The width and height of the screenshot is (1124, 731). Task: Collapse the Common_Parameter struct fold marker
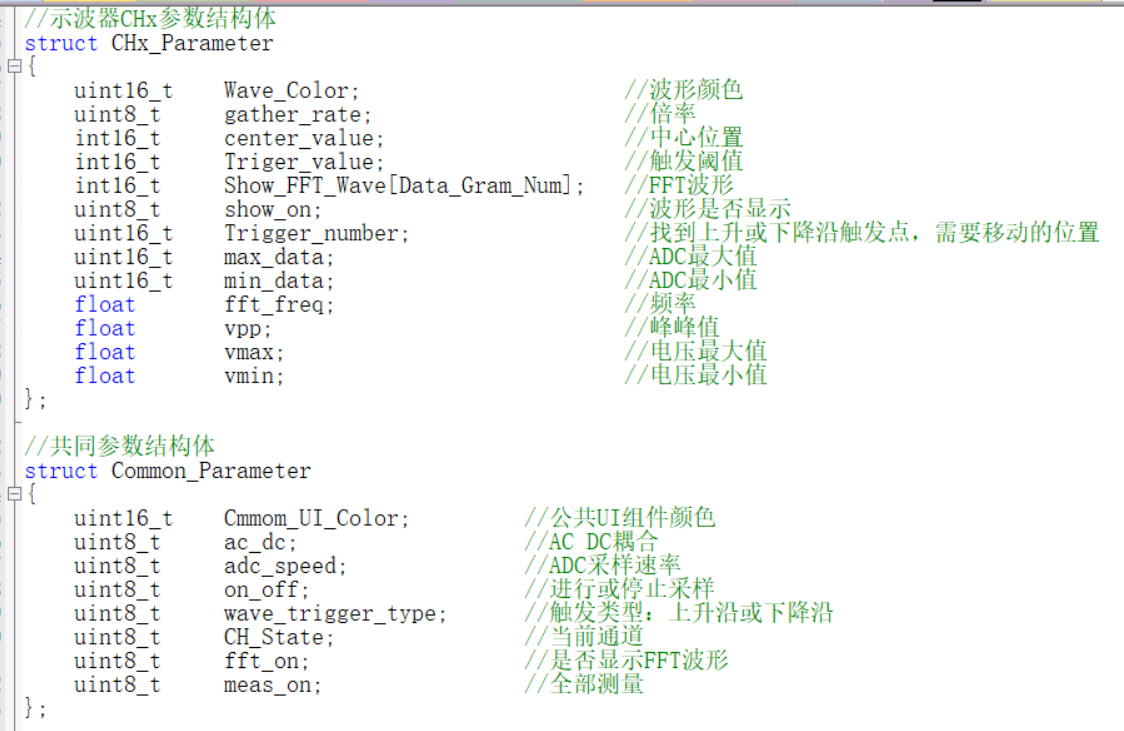coord(14,494)
